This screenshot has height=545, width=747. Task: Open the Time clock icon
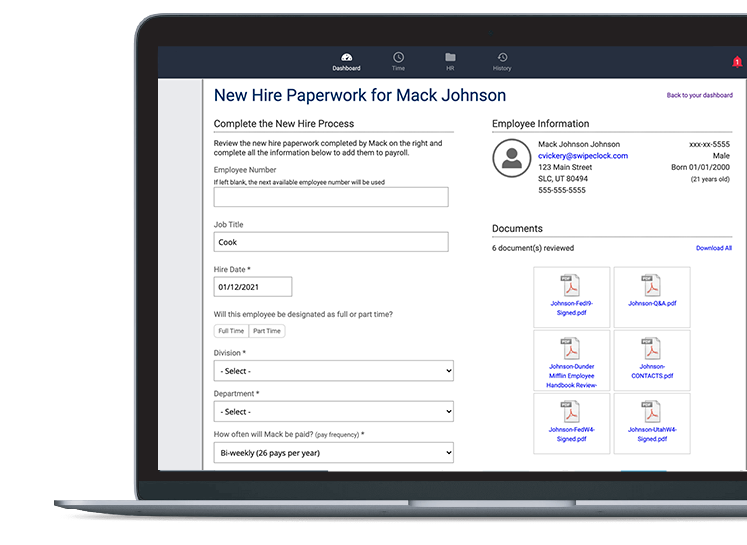pos(398,57)
